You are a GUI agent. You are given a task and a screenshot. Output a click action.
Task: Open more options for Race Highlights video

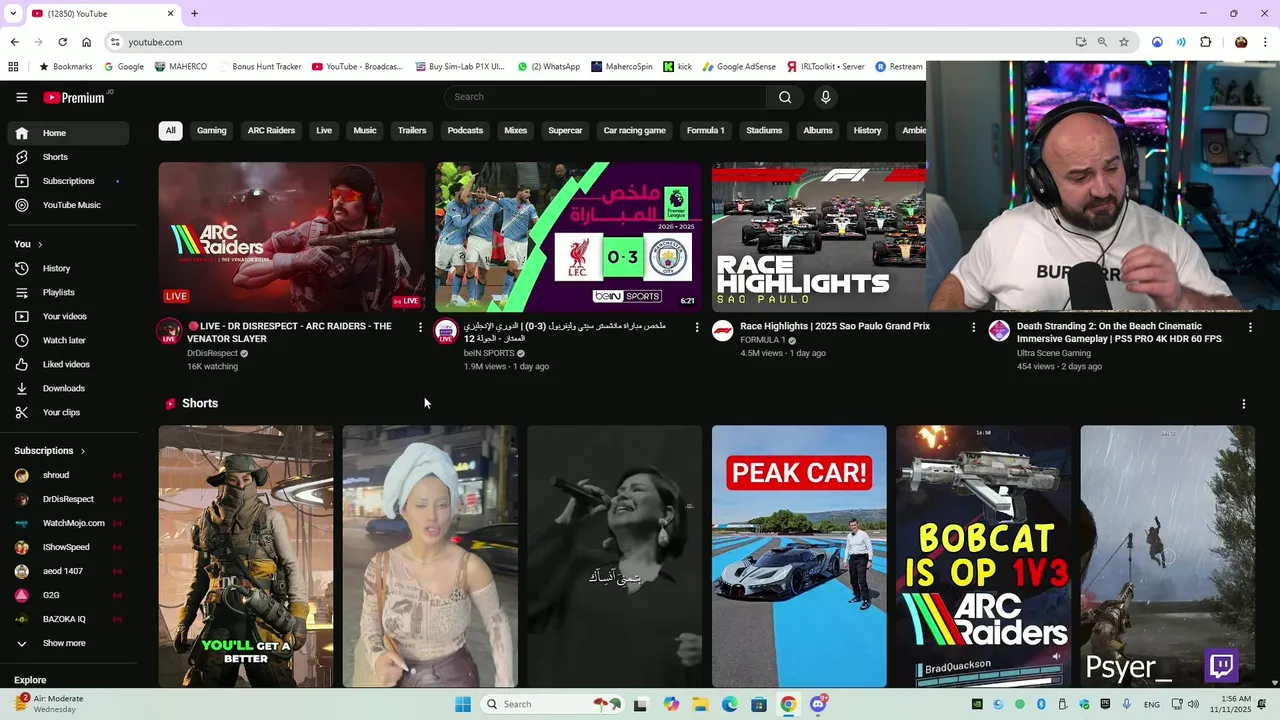pyautogui.click(x=974, y=327)
